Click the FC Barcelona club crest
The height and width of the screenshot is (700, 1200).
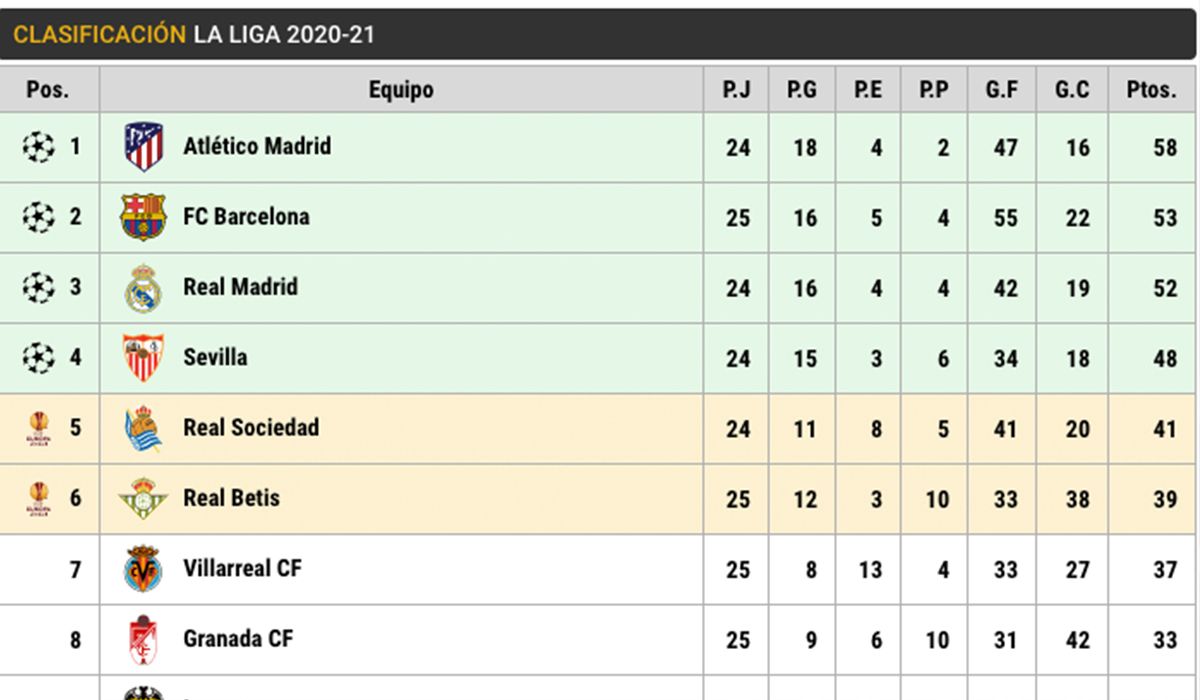pyautogui.click(x=143, y=217)
